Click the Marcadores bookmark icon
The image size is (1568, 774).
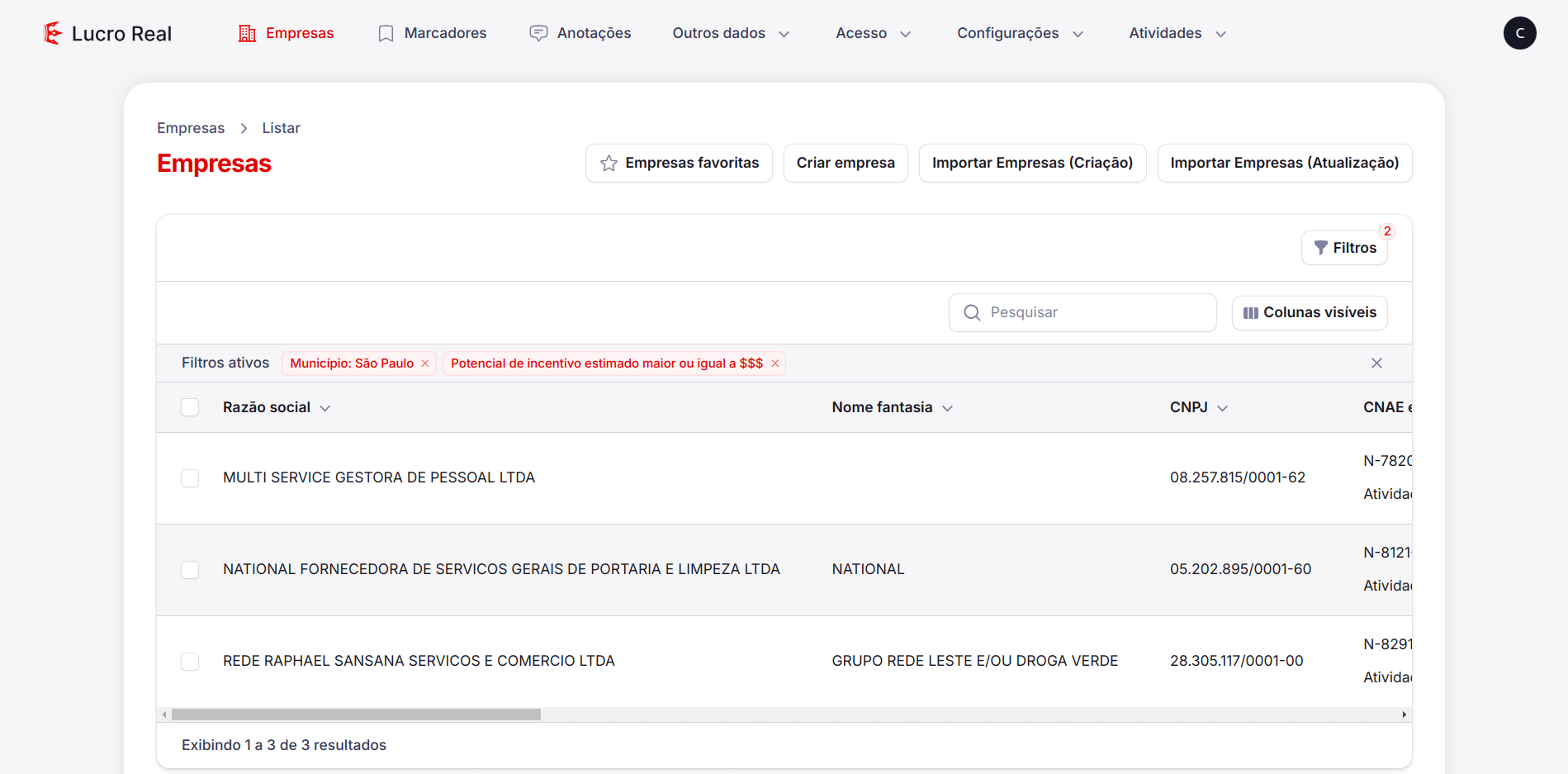pyautogui.click(x=385, y=33)
